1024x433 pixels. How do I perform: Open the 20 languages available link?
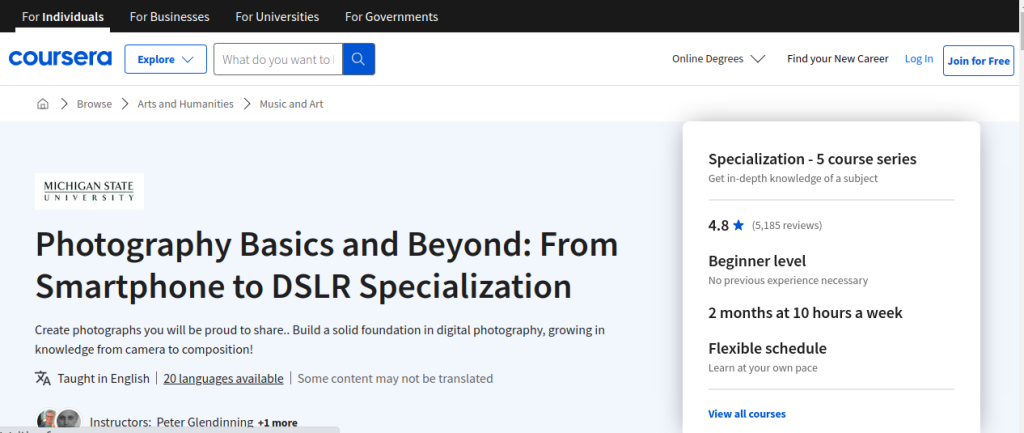coord(223,378)
